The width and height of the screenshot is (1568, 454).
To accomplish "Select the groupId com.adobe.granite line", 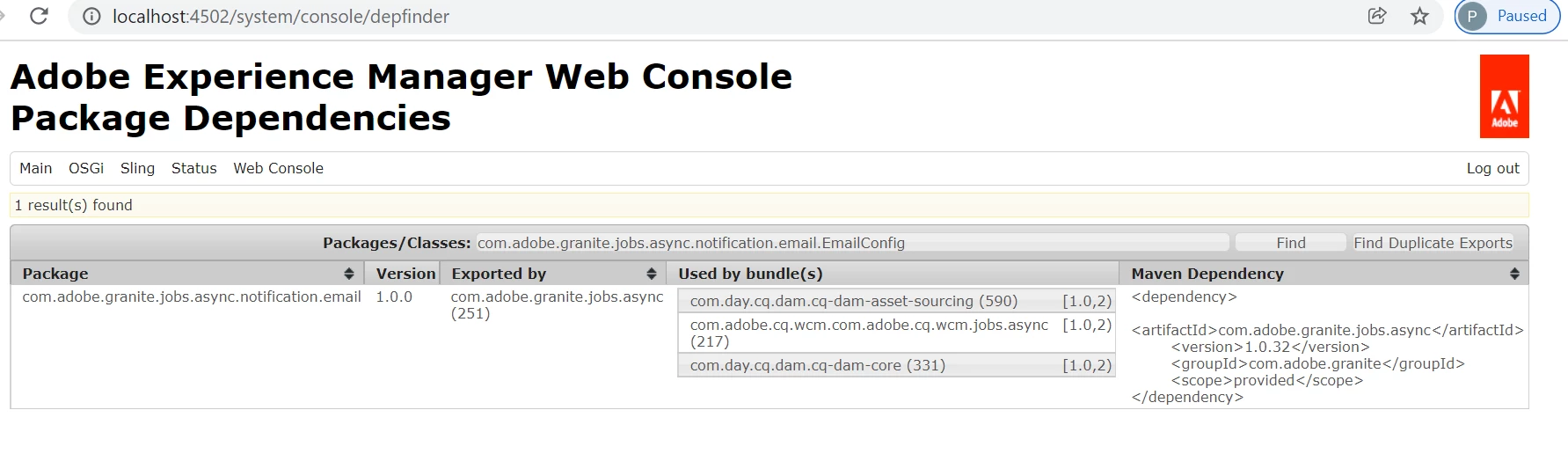I will pos(1317,363).
